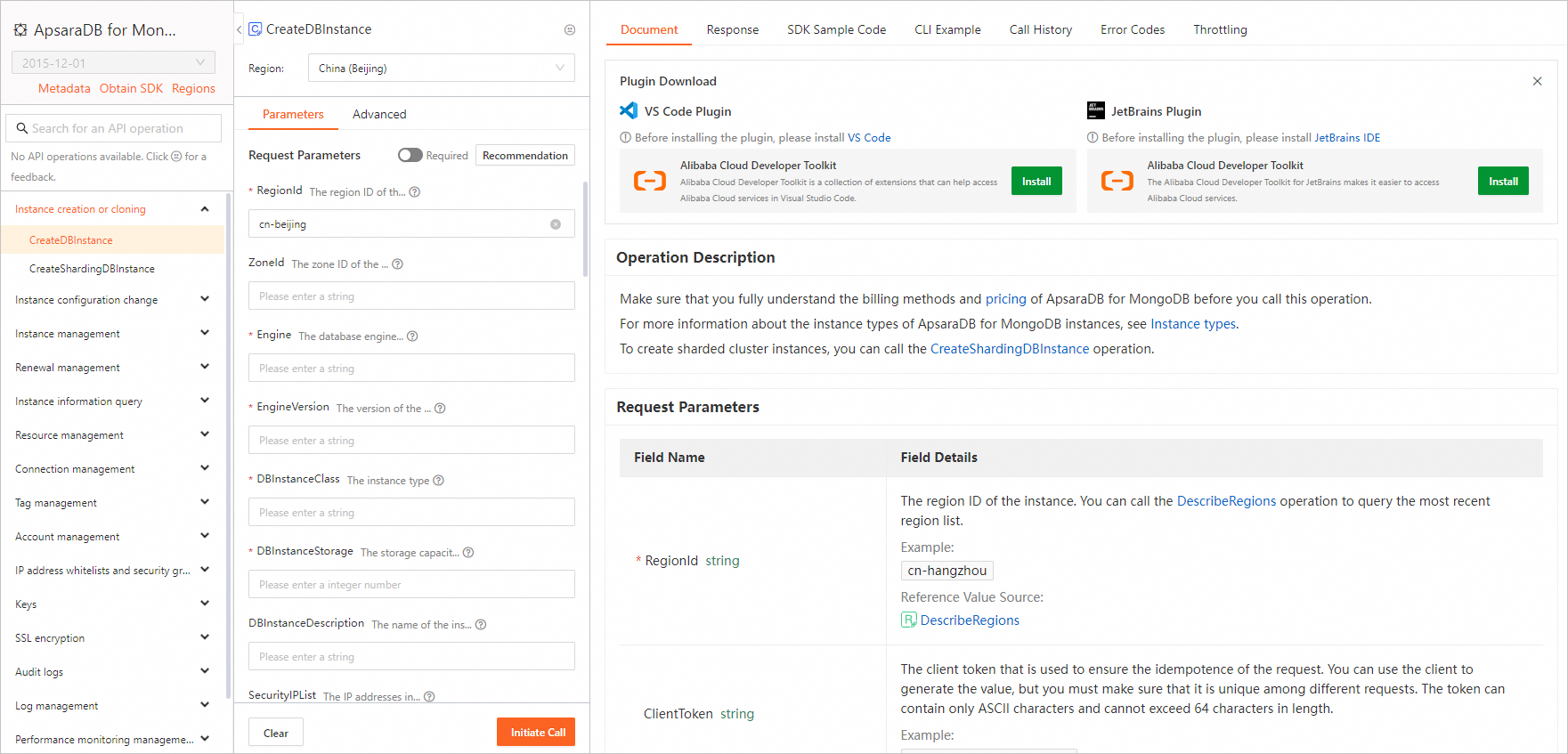The image size is (1568, 754).
Task: Click the help icon next to RegionId
Action: pyautogui.click(x=415, y=192)
